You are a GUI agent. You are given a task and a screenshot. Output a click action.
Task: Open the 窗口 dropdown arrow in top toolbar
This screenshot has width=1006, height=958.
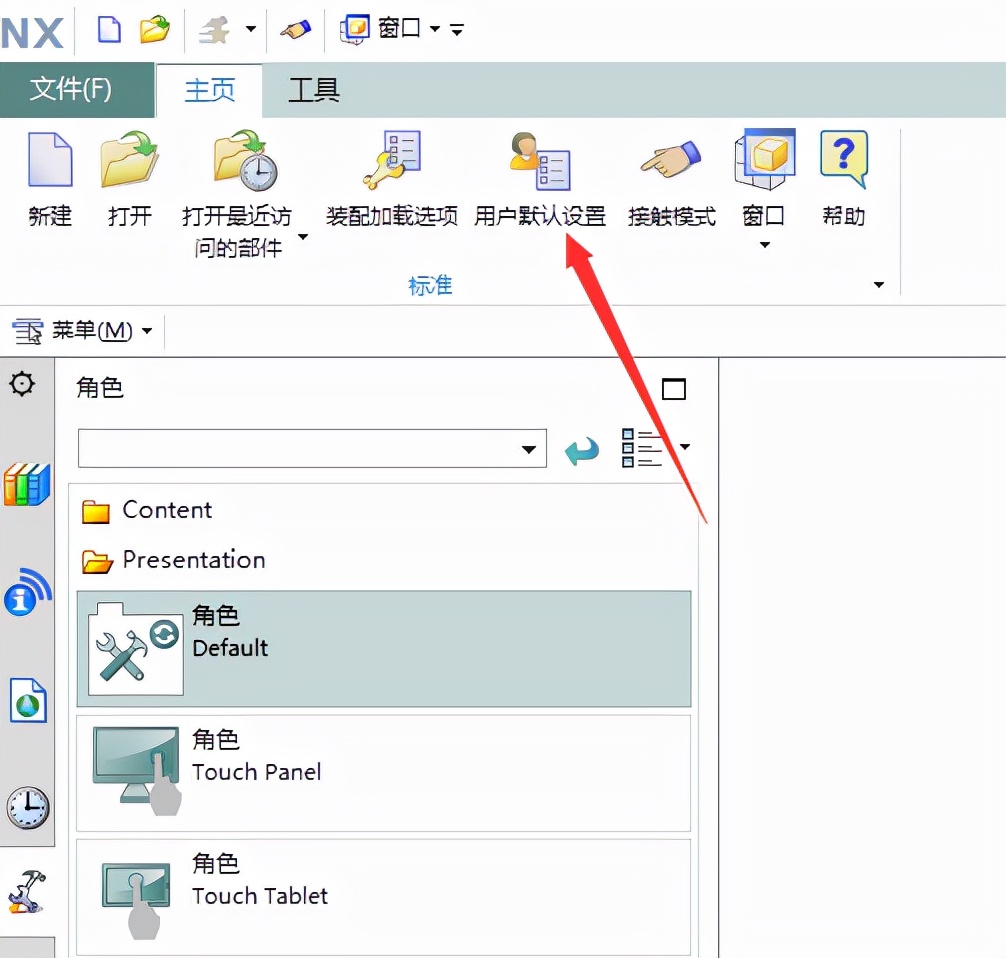click(x=435, y=29)
